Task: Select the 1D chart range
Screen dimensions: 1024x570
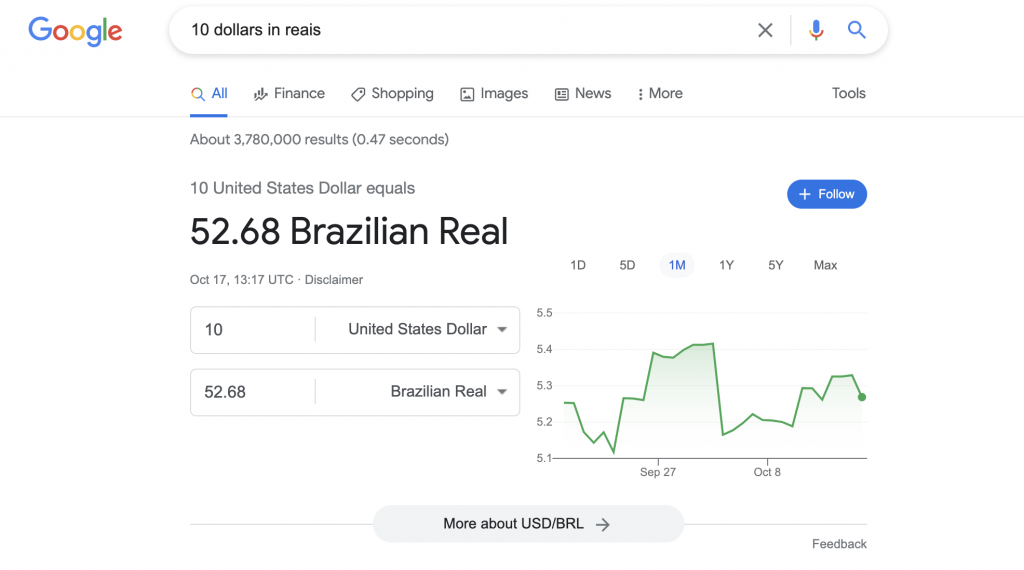Action: (x=578, y=265)
